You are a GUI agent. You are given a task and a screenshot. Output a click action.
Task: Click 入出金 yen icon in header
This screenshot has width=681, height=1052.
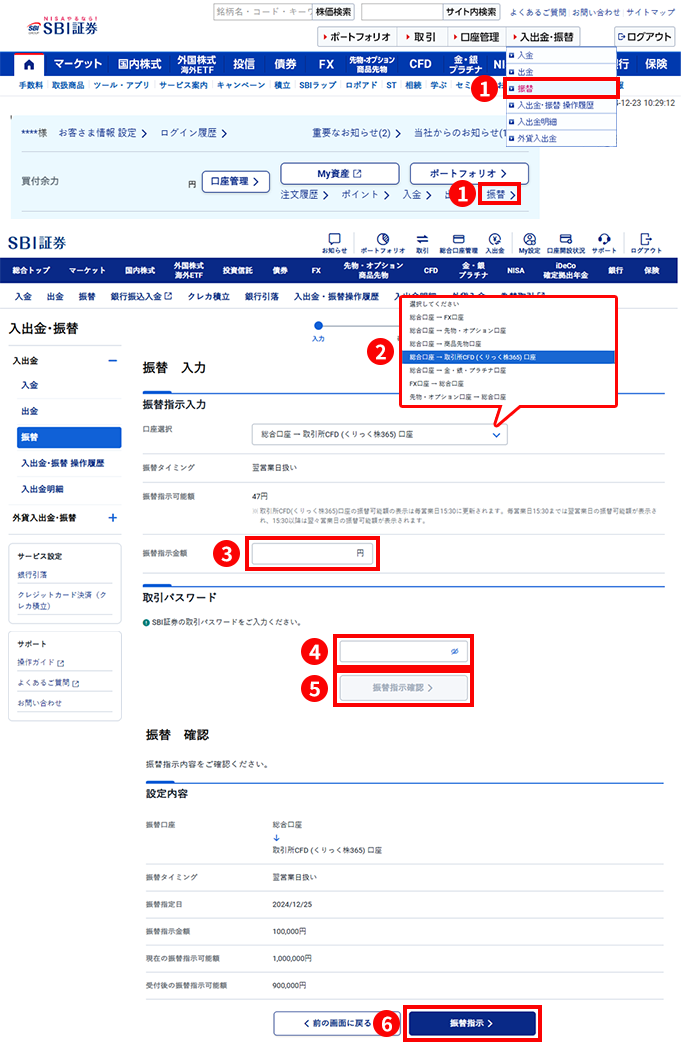(x=495, y=243)
